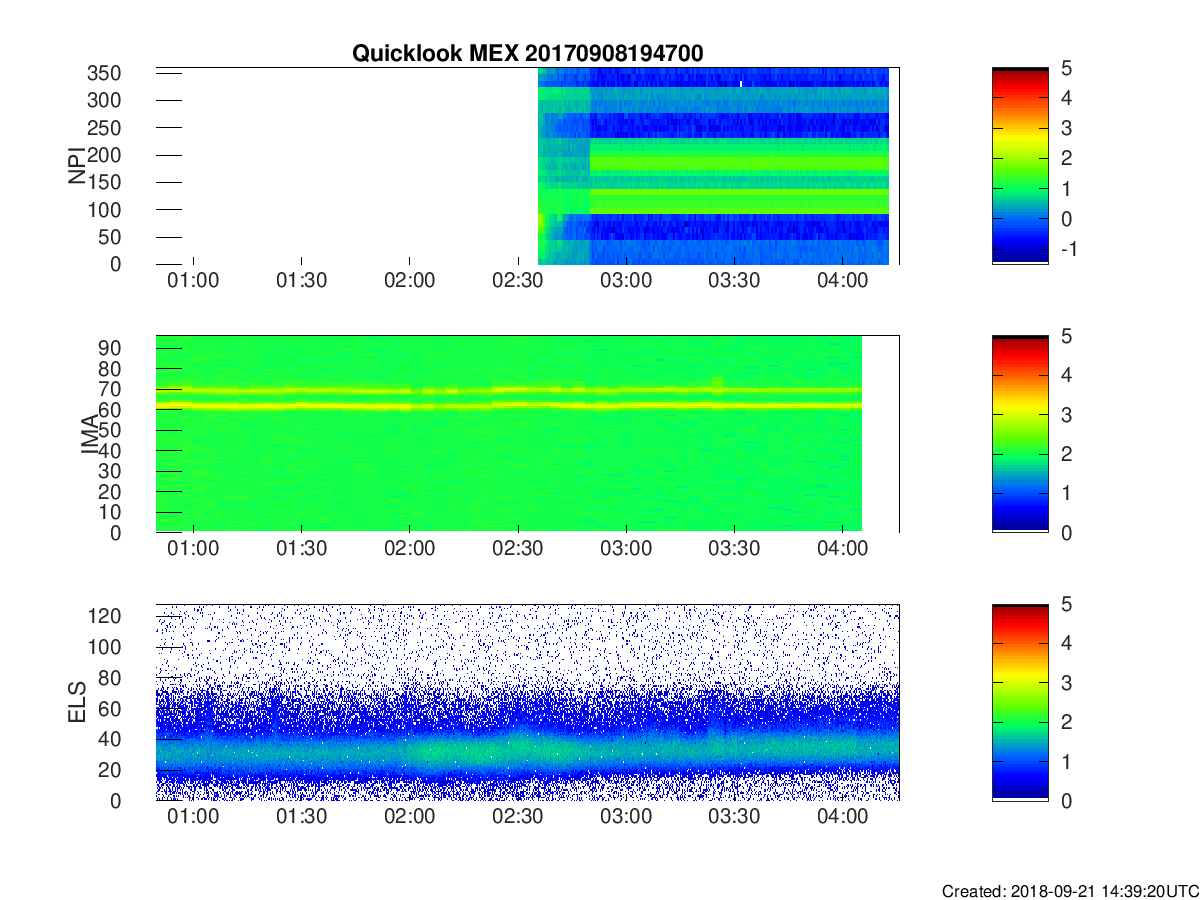The height and width of the screenshot is (900, 1200).
Task: Click the 02:30 label under the NPI plot
Action: tap(518, 281)
